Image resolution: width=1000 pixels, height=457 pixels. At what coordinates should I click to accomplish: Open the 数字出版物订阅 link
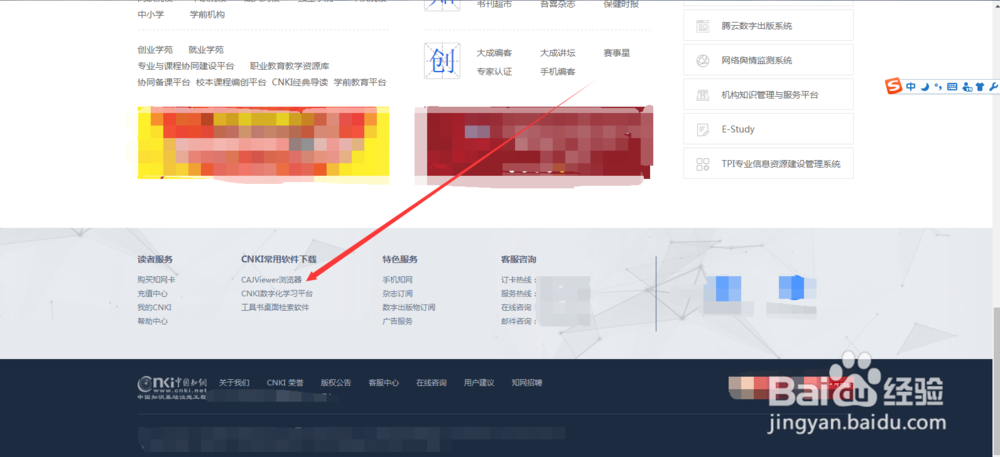point(409,307)
